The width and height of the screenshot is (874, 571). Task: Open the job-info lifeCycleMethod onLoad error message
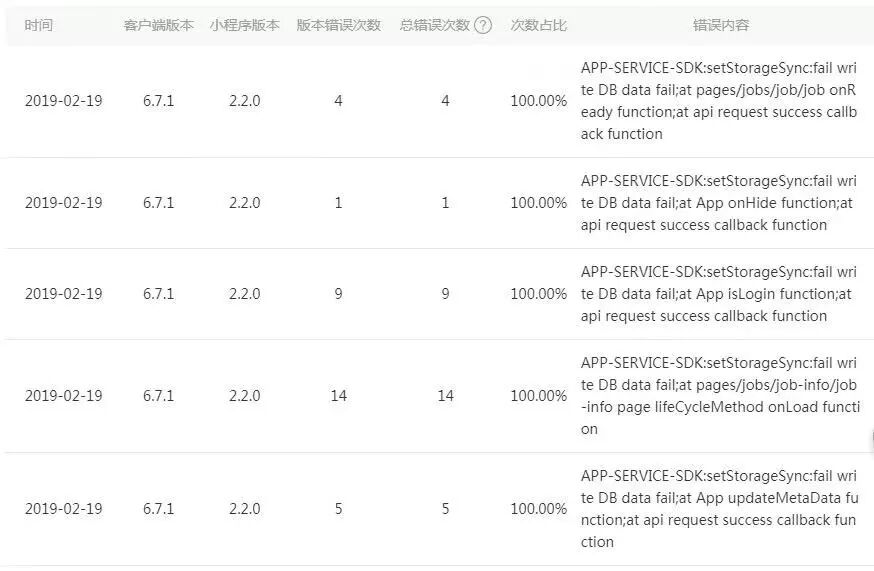[x=720, y=396]
